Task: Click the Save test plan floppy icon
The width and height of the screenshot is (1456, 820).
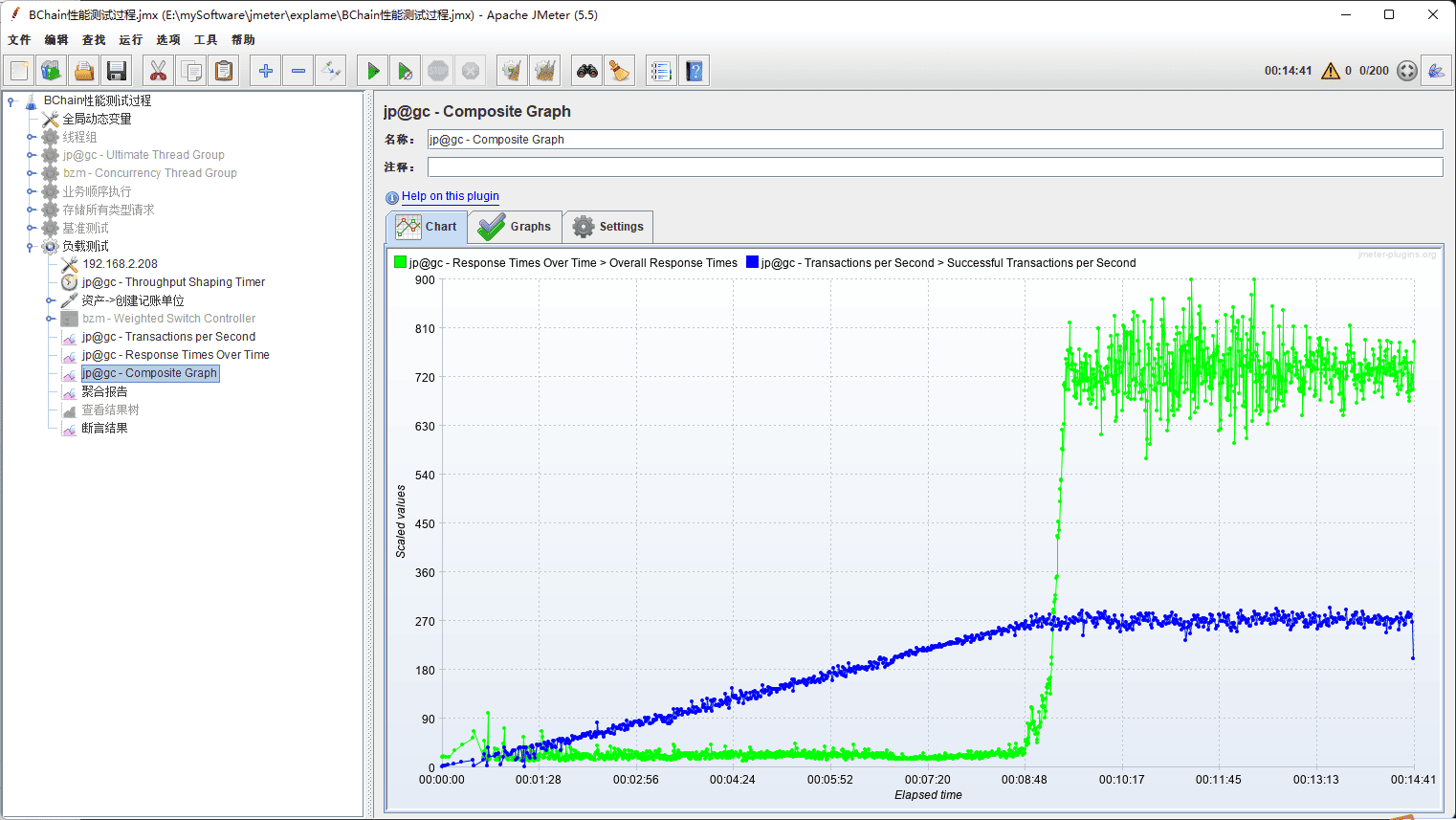Action: point(117,71)
